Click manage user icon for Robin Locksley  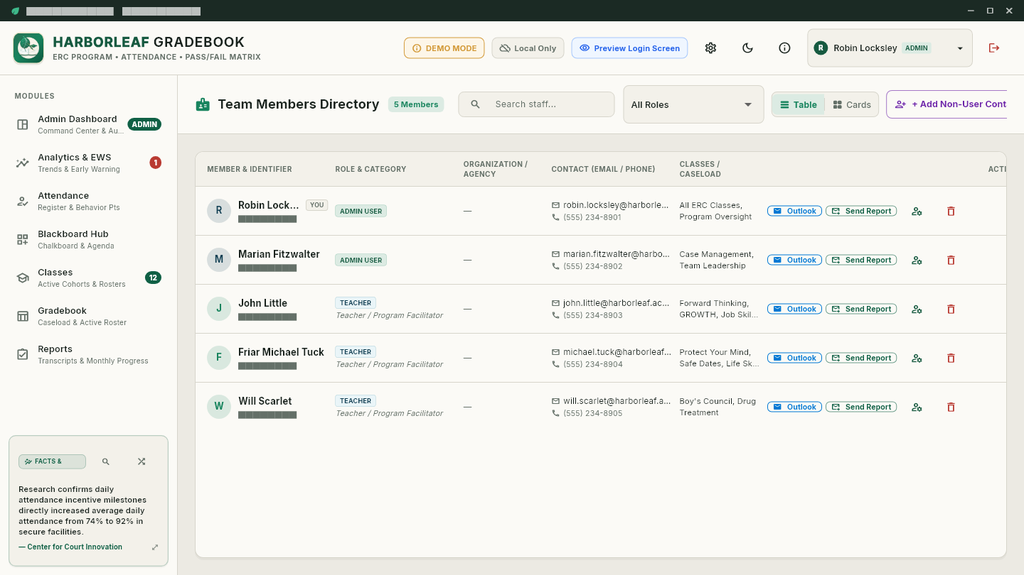(917, 211)
